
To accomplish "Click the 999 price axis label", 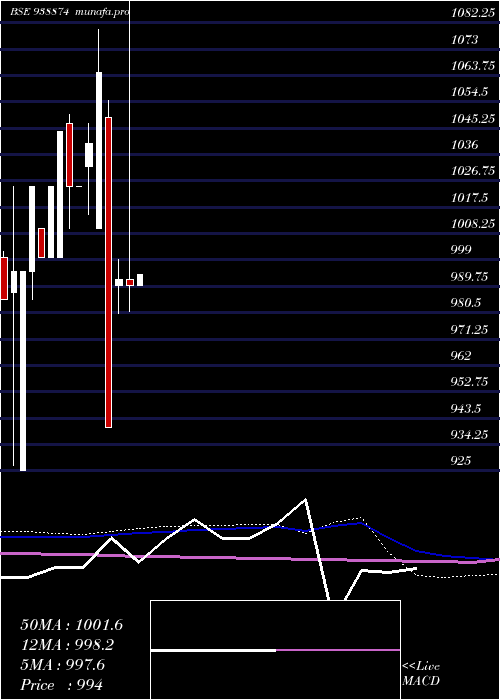I will tap(461, 250).
